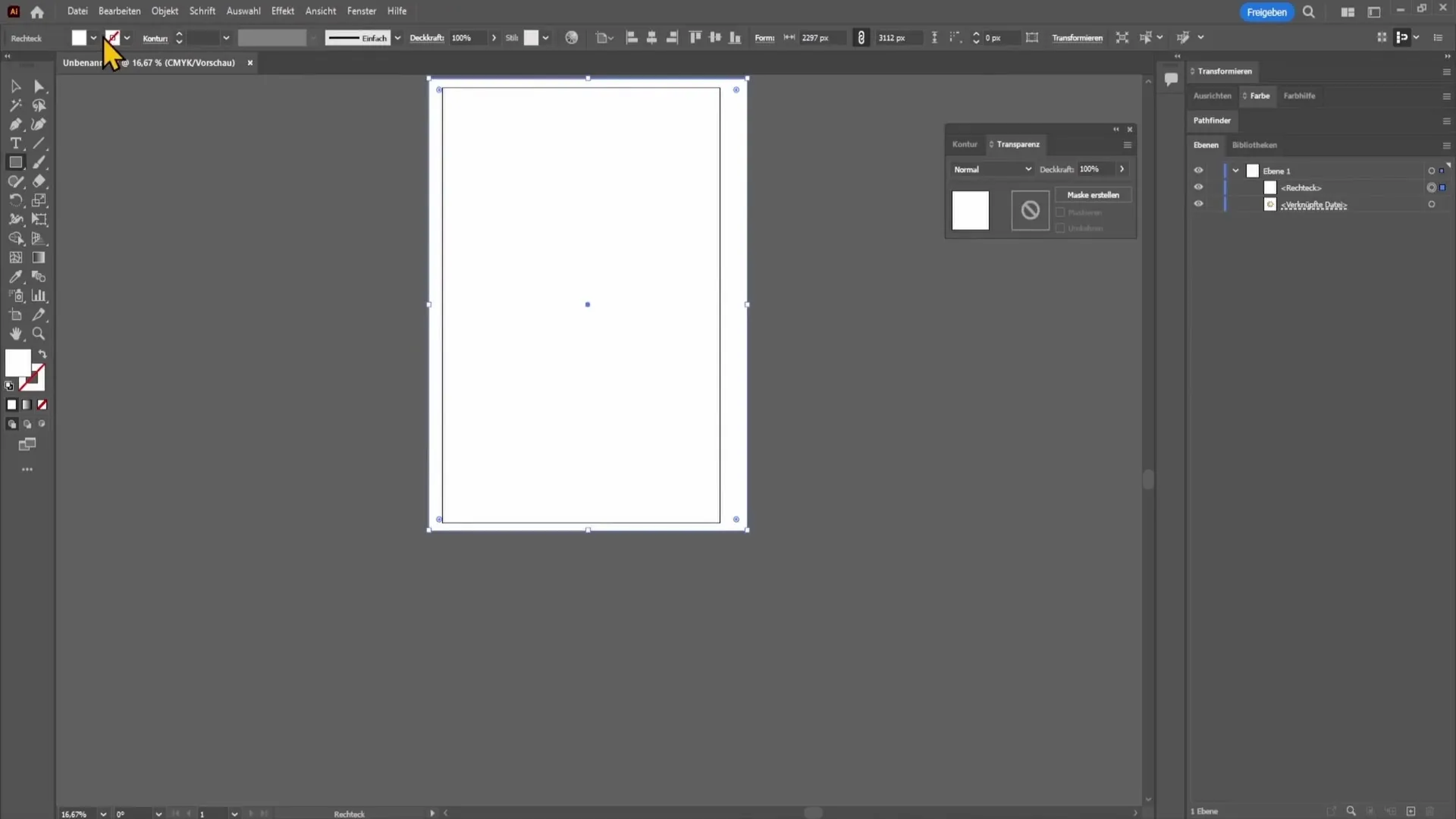Switch to the Kontur tab
This screenshot has height=819, width=1456.
tap(965, 144)
